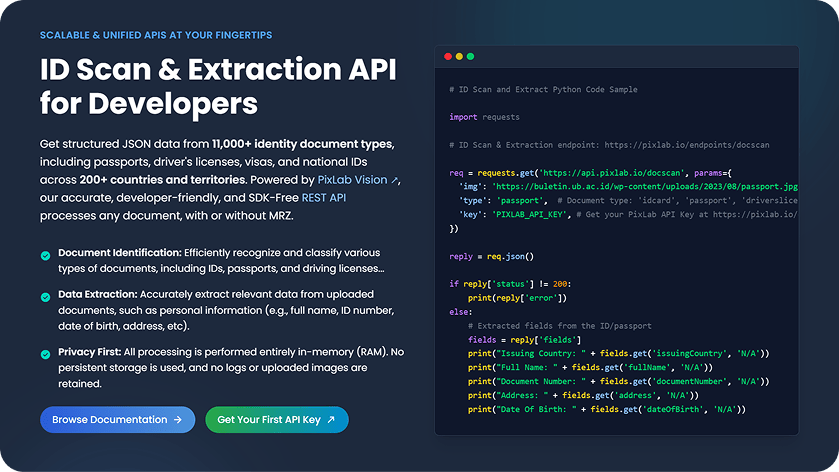839x472 pixels.
Task: Click the 'PIXLAB_API_KEY' string in code
Action: pyautogui.click(x=526, y=214)
